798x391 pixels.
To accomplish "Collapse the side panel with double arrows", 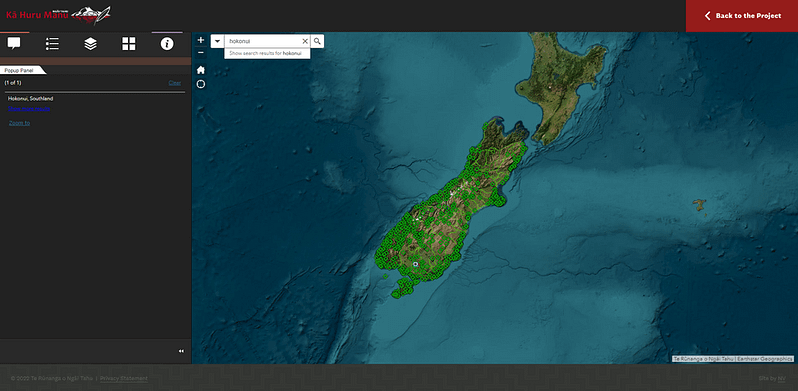I will coord(181,351).
